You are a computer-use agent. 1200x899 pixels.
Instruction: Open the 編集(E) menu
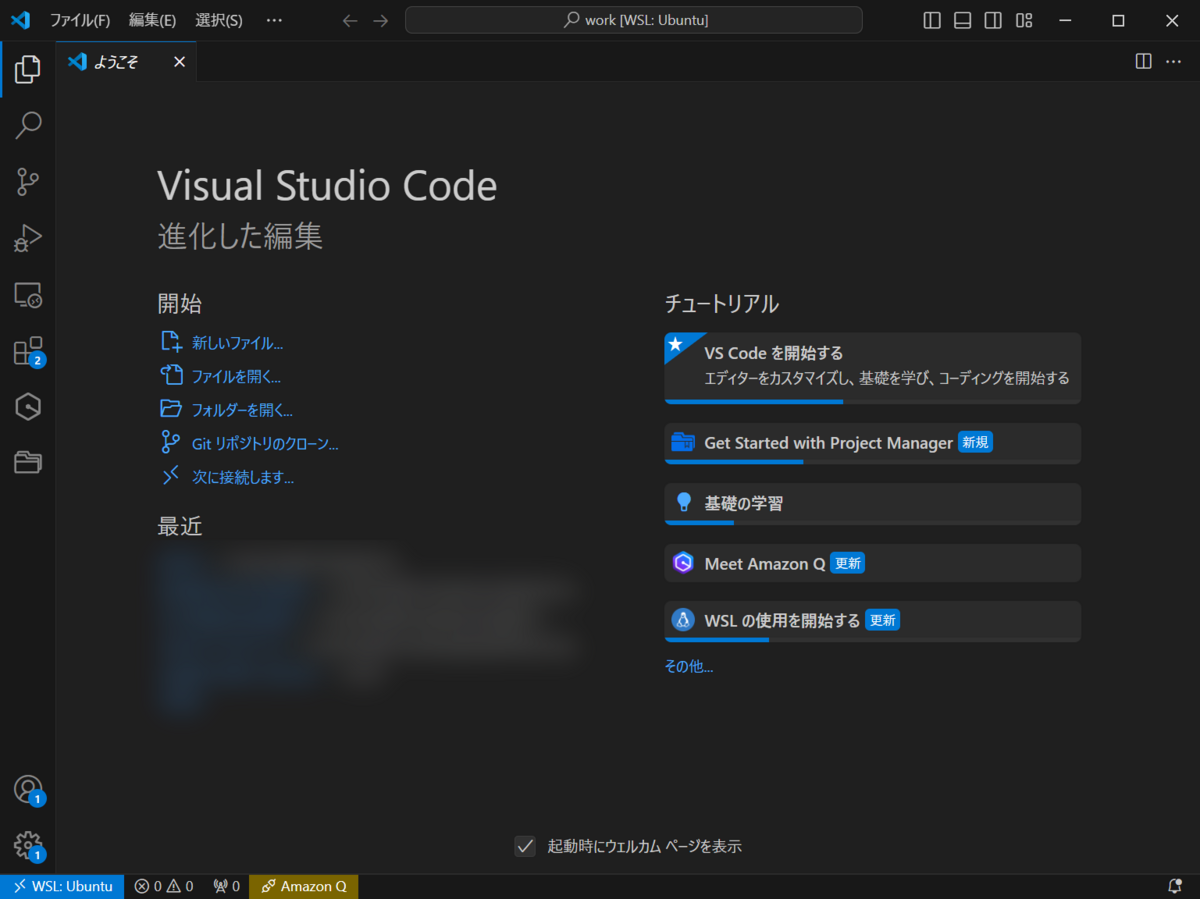(x=152, y=20)
